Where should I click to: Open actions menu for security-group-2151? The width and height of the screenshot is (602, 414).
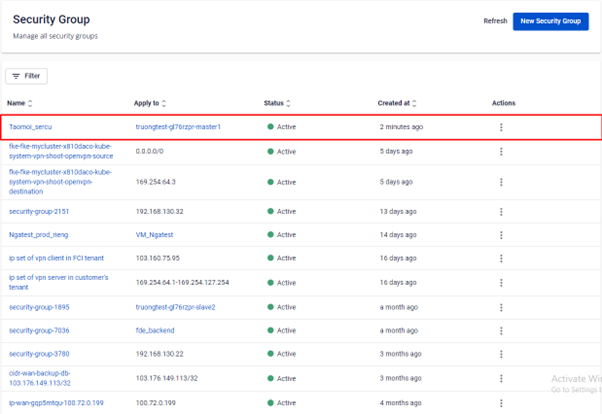501,212
